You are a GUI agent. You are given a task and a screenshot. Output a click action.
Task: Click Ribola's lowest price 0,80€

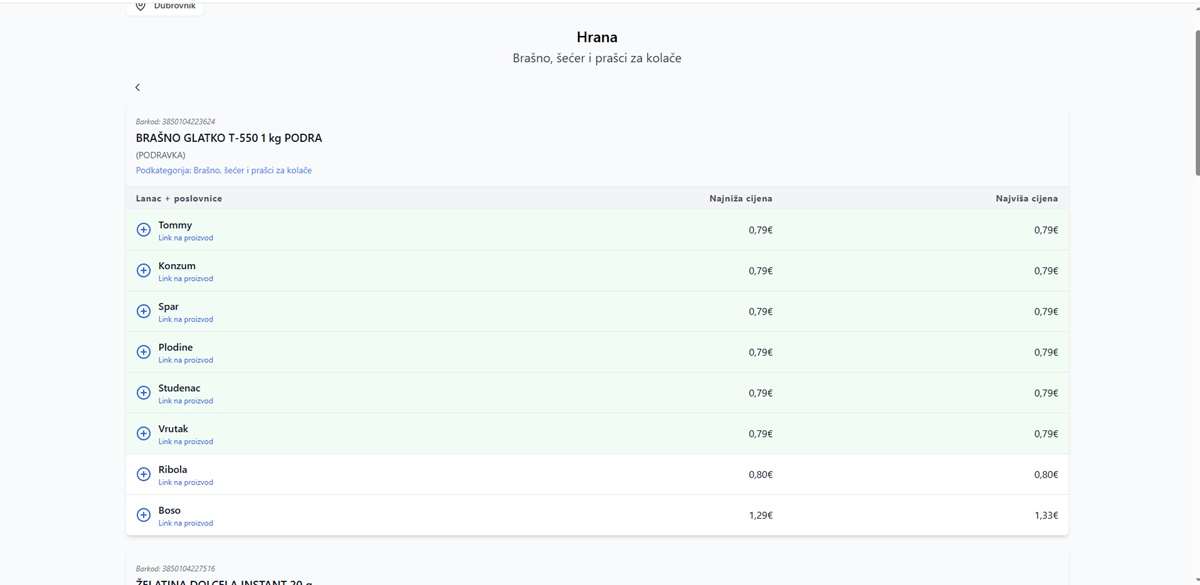761,474
